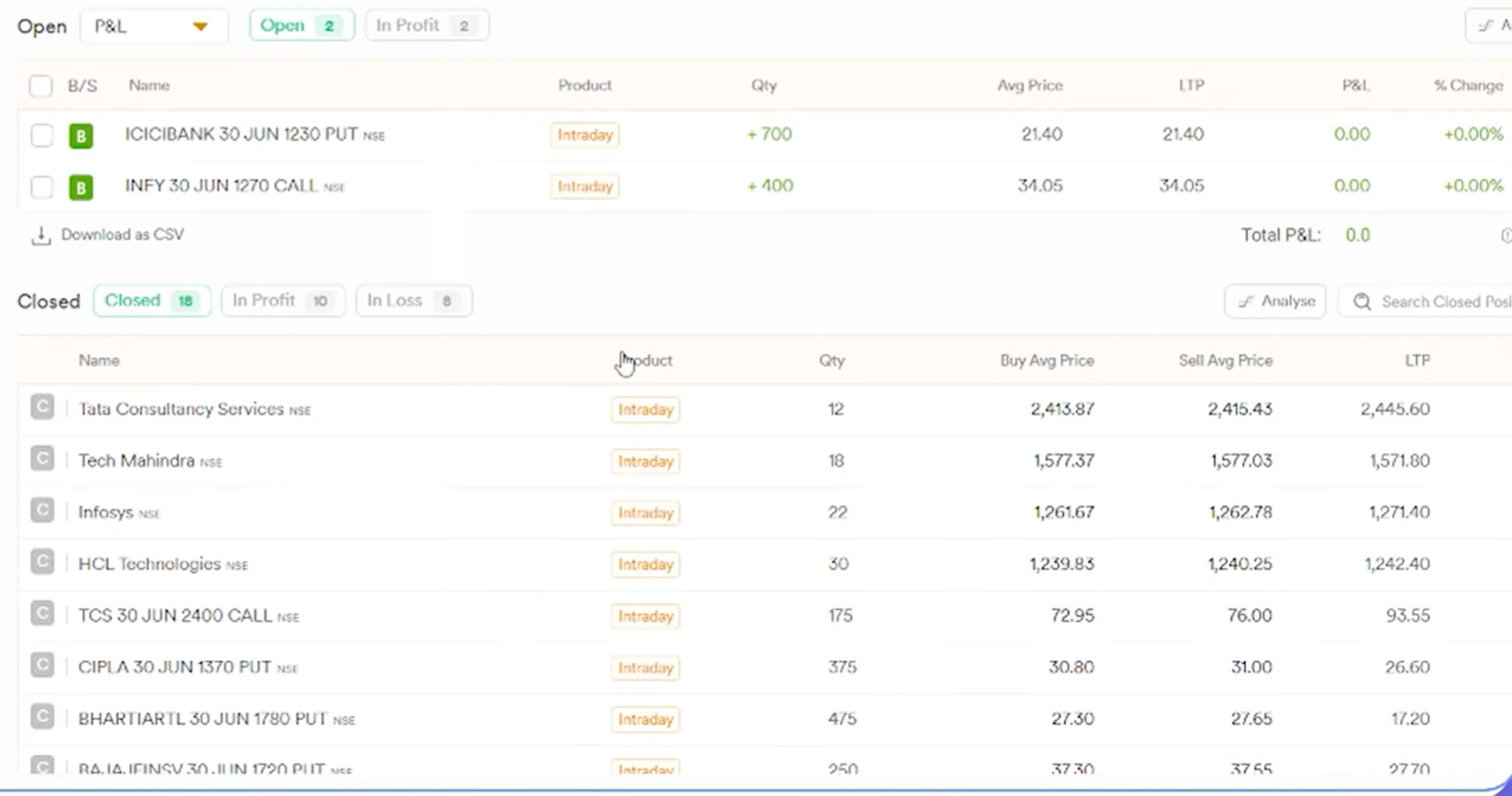
Task: Select the In Profit filter for open positions
Action: pyautogui.click(x=425, y=25)
